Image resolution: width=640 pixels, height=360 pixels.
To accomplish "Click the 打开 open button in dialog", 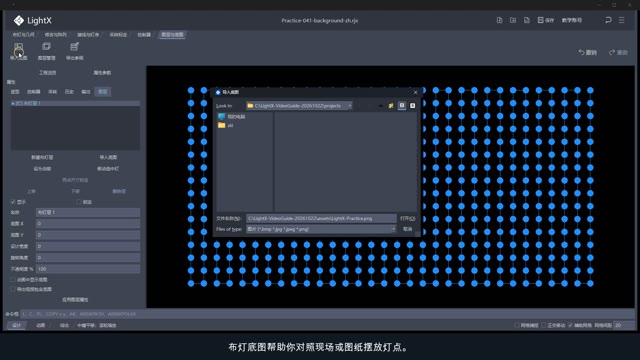I will pyautogui.click(x=407, y=218).
